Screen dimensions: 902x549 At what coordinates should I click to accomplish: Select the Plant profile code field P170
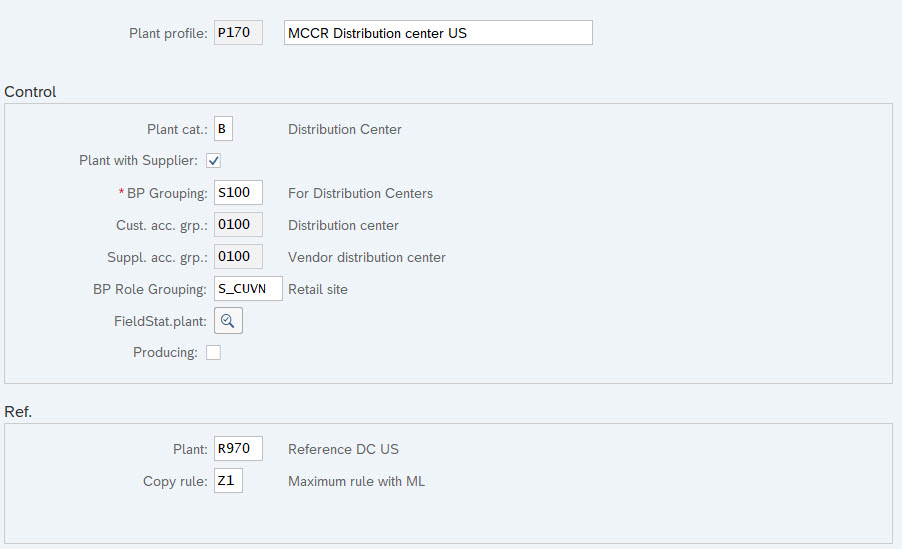pos(238,33)
